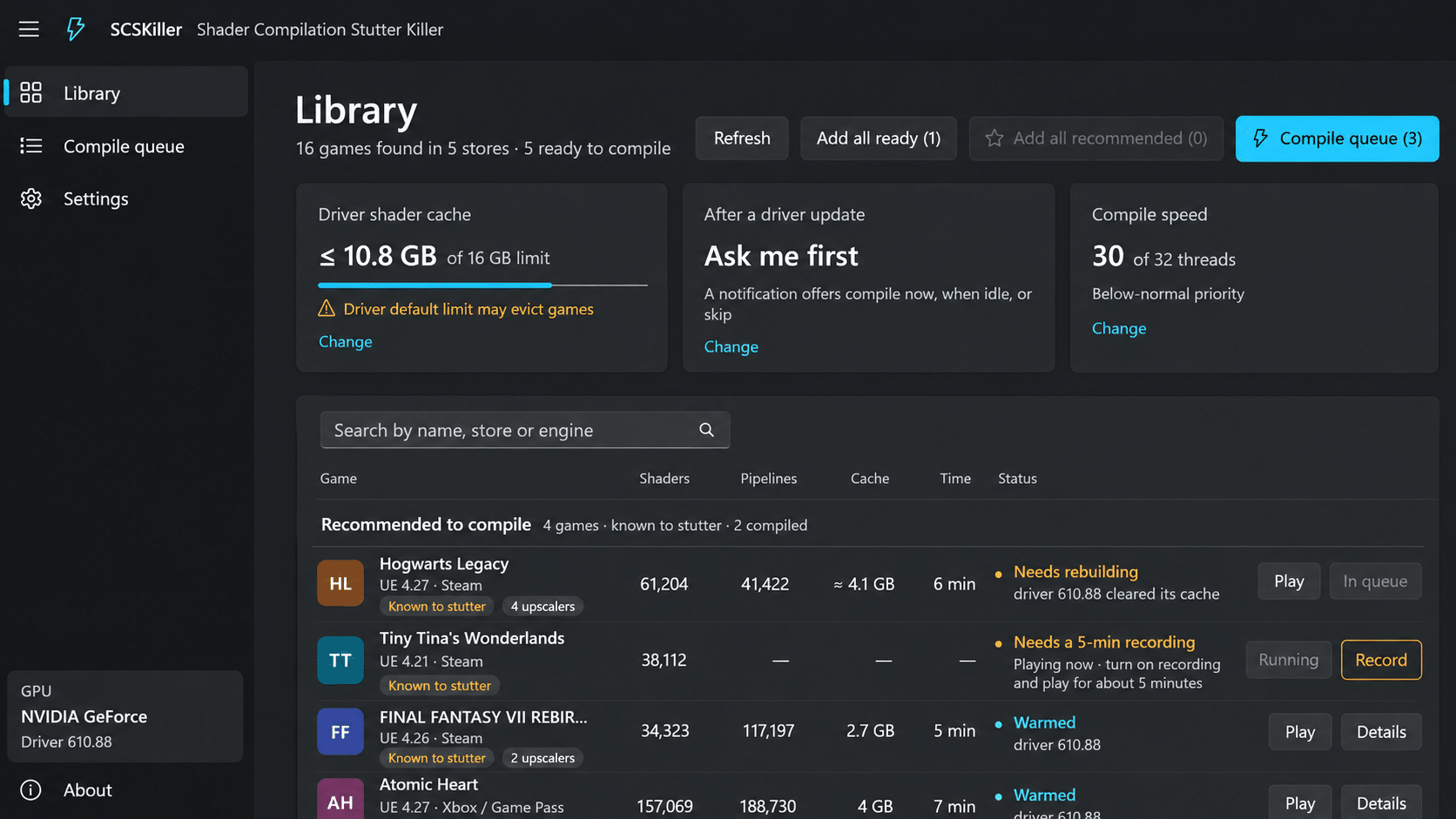Click the Tiny Tina's Wonderlands TT tile
Screen dimensions: 1456x819
pyautogui.click(x=340, y=660)
